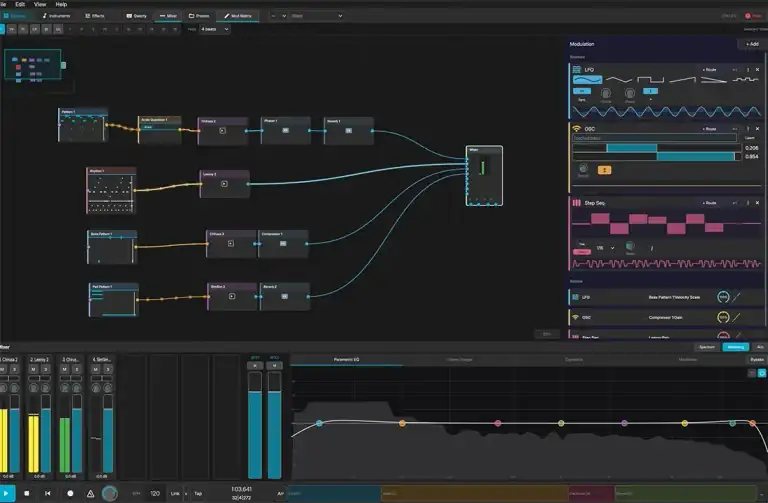
Task: Select the random stepped waveform for the LFO
Action: [745, 79]
